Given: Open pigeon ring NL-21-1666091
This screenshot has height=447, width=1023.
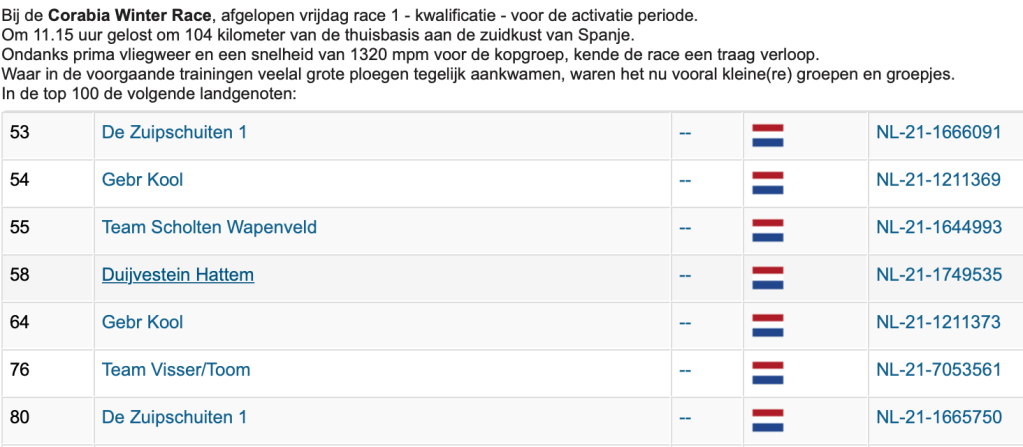Looking at the screenshot, I should coord(938,132).
